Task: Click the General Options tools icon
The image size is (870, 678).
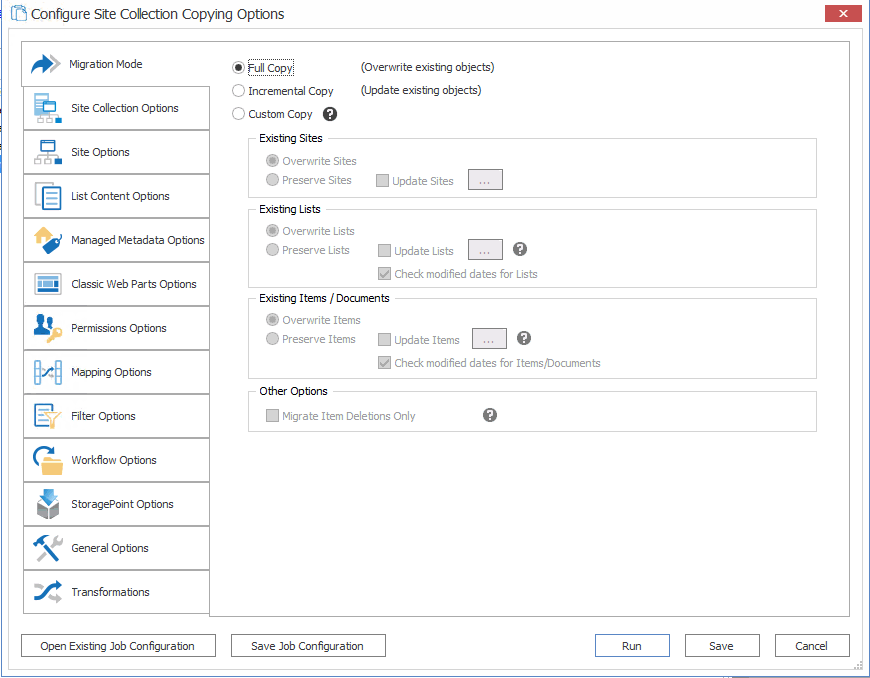Action: [x=46, y=547]
